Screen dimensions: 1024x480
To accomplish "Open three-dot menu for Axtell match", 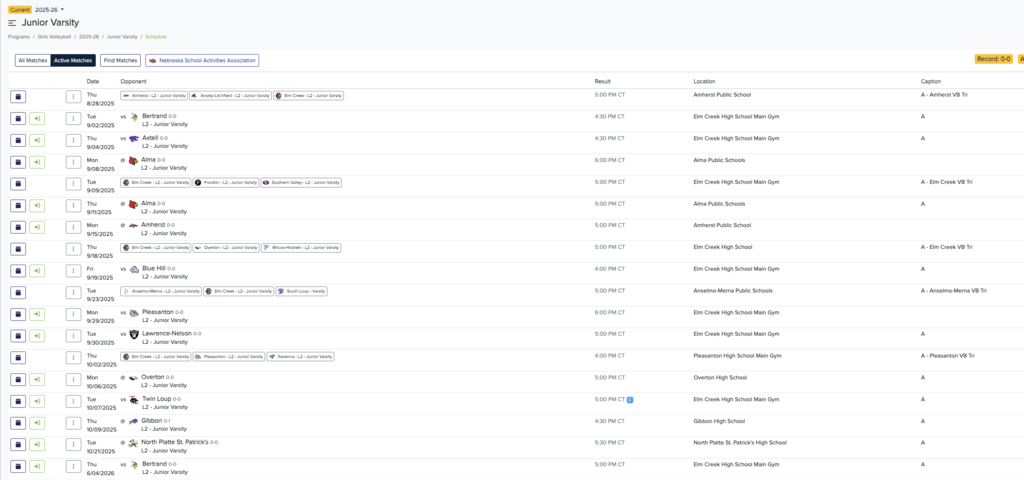I will pyautogui.click(x=73, y=140).
